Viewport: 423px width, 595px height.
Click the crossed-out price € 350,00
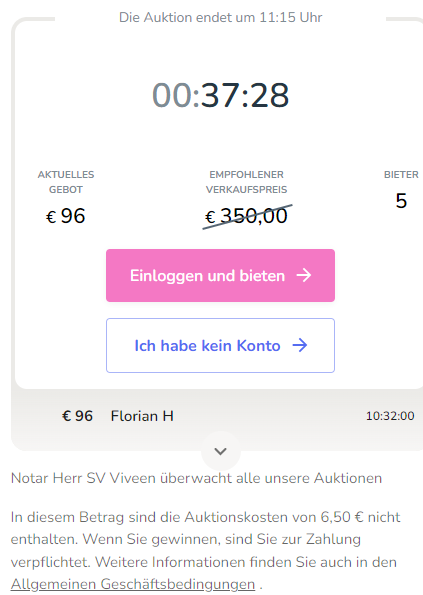click(247, 216)
